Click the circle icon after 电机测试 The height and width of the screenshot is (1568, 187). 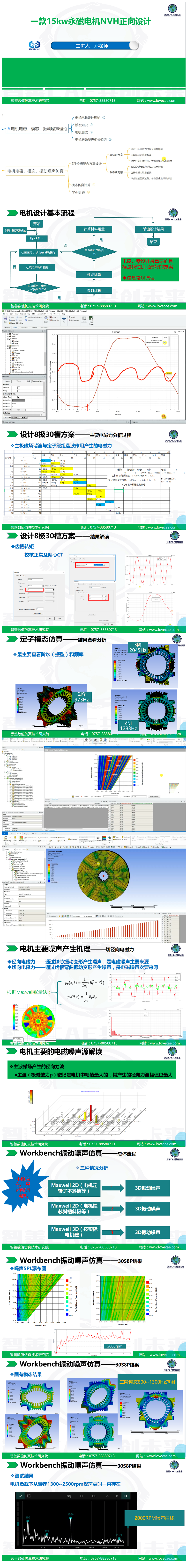pyautogui.click(x=91, y=132)
